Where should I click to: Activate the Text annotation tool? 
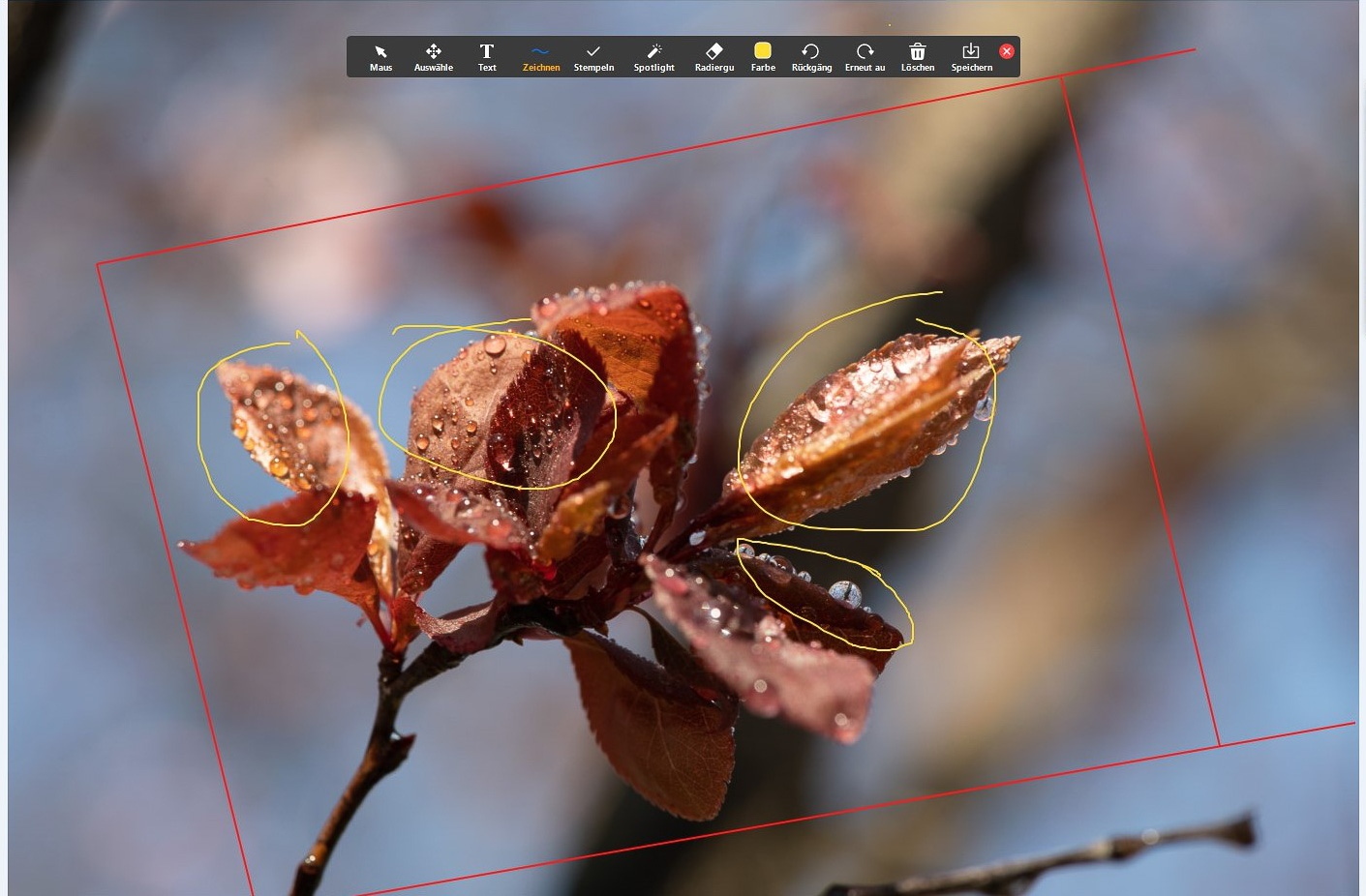(x=487, y=56)
